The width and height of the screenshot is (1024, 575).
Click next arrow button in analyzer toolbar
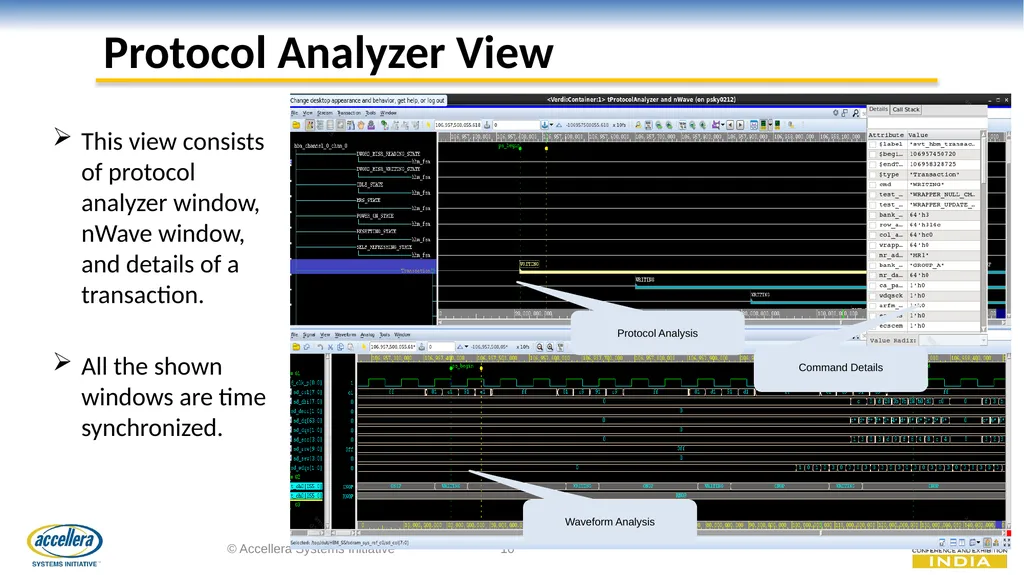[741, 125]
